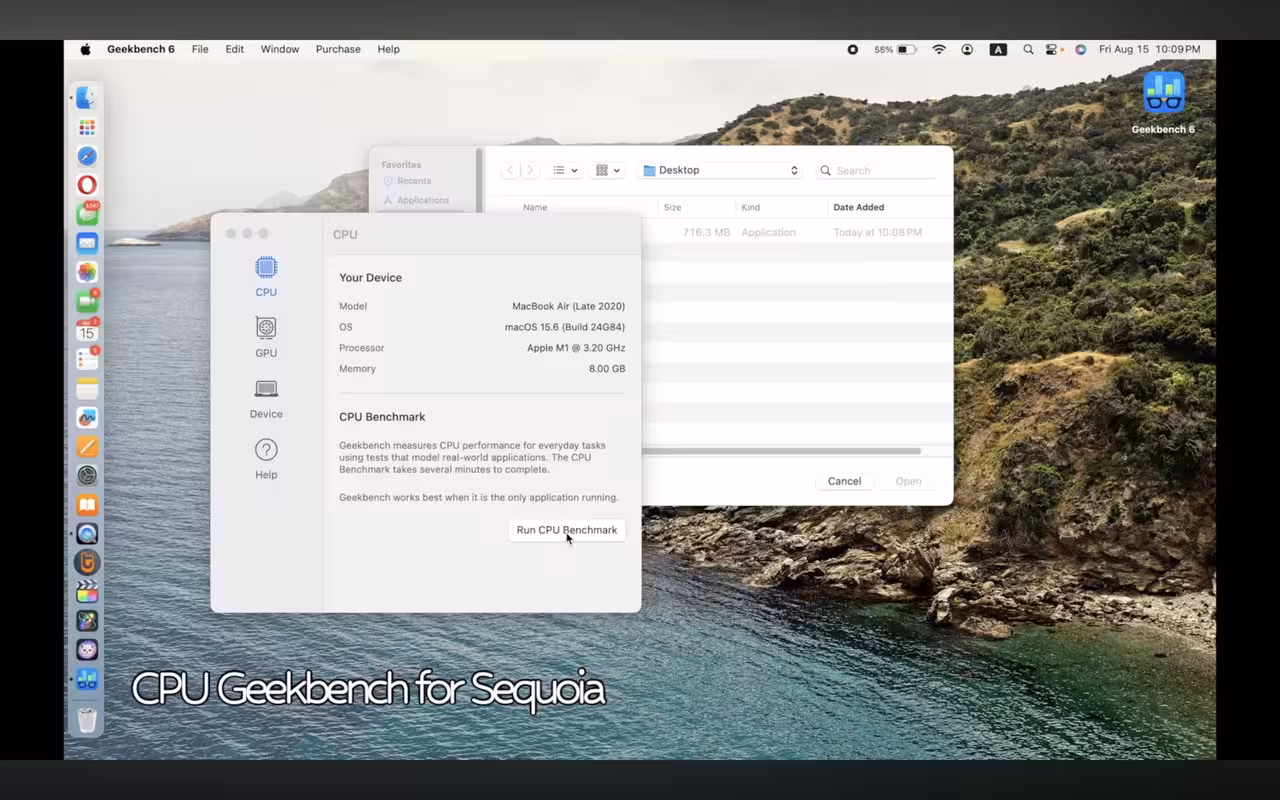Open Photos from the Dock
Image resolution: width=1280 pixels, height=800 pixels.
click(87, 272)
